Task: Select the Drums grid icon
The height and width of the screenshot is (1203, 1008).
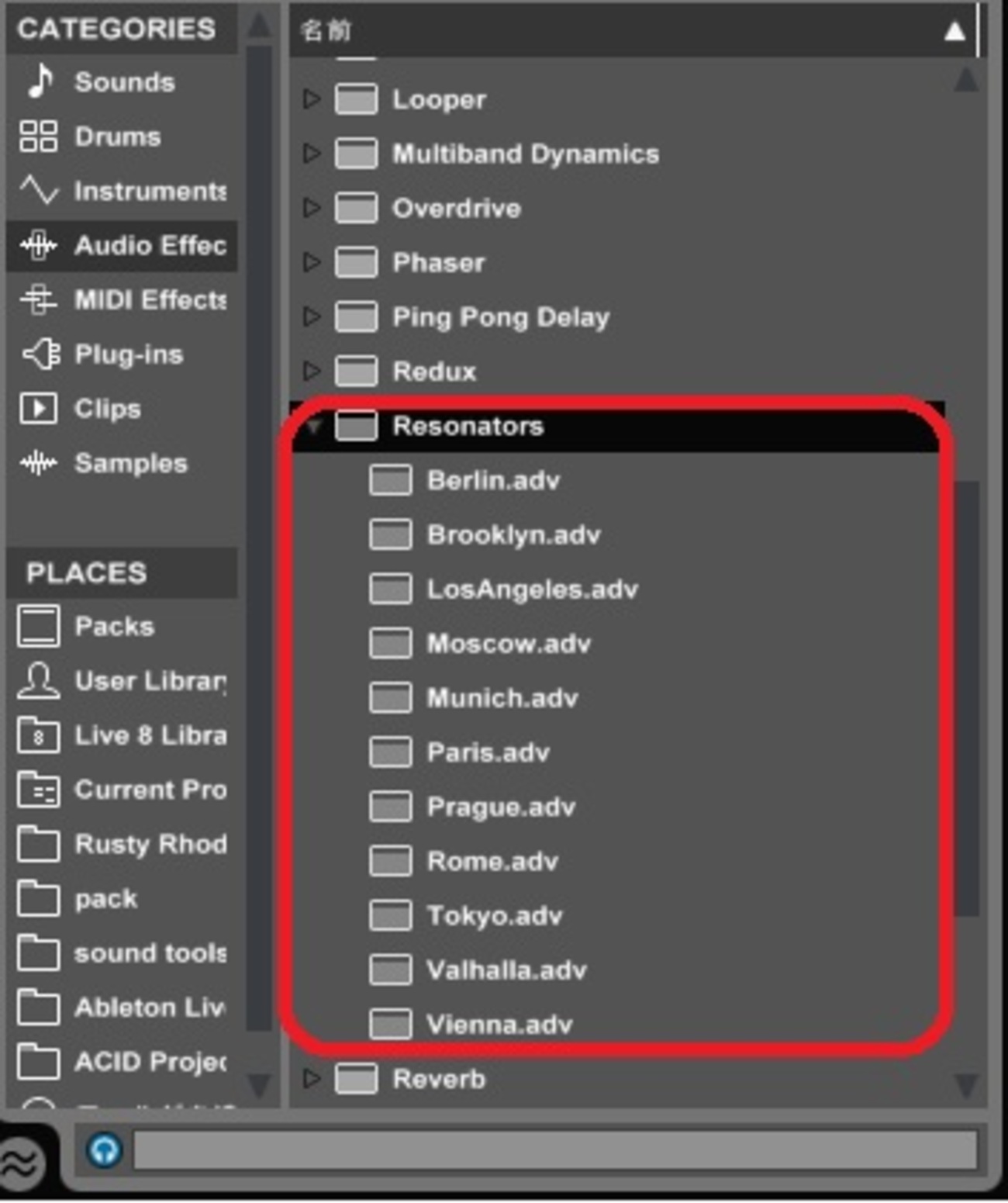Action: tap(38, 137)
